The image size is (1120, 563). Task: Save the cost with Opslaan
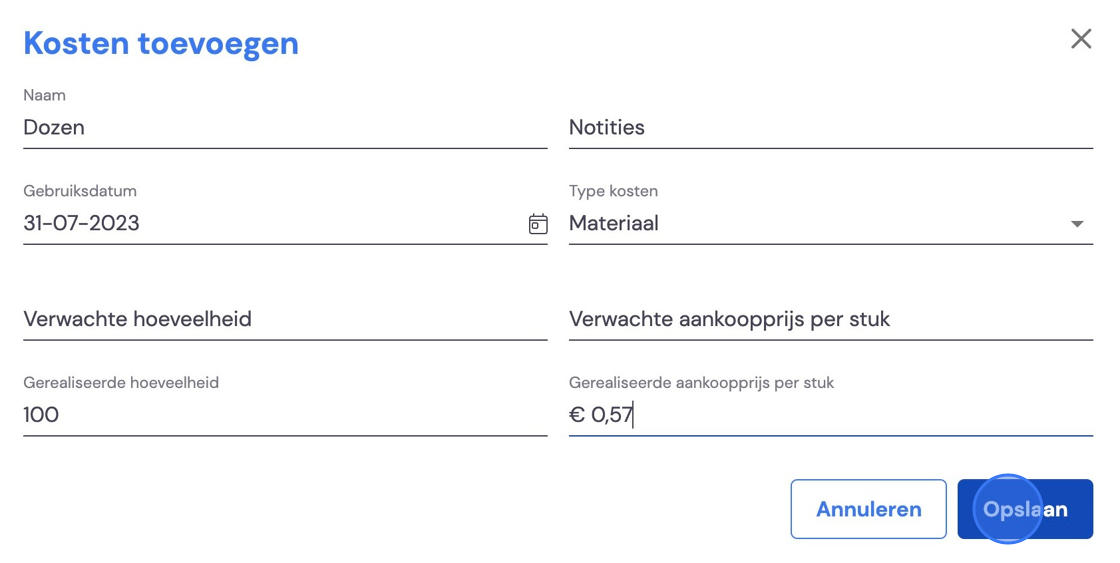pos(1025,509)
